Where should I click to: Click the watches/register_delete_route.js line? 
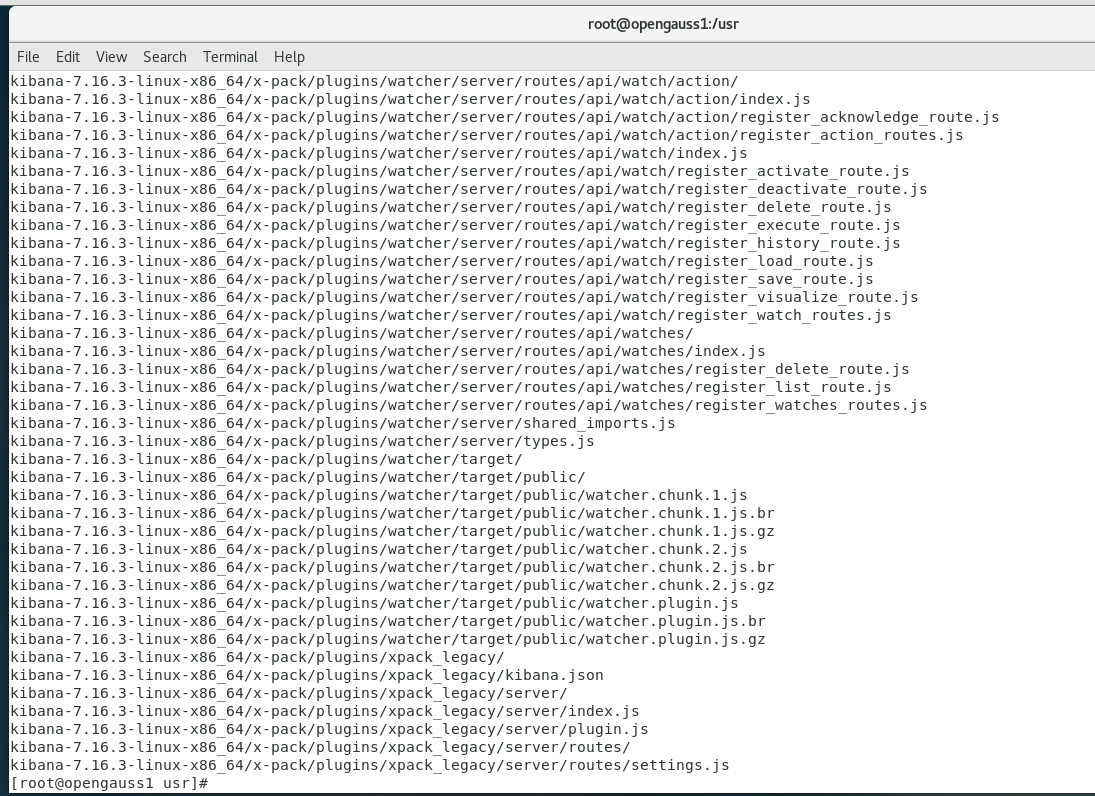[x=460, y=369]
